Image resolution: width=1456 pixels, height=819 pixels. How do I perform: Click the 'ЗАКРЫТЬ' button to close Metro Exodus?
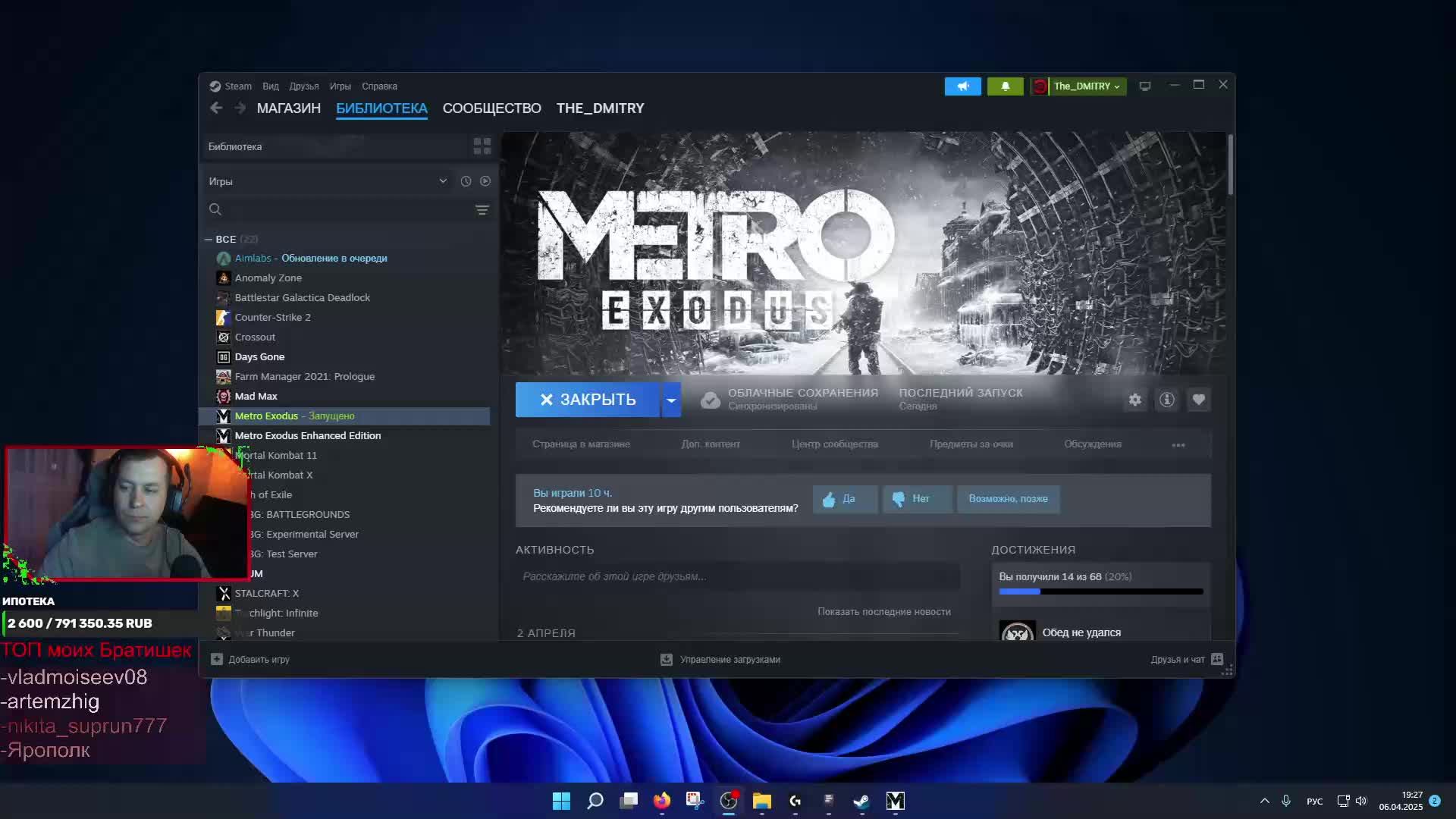pos(587,399)
